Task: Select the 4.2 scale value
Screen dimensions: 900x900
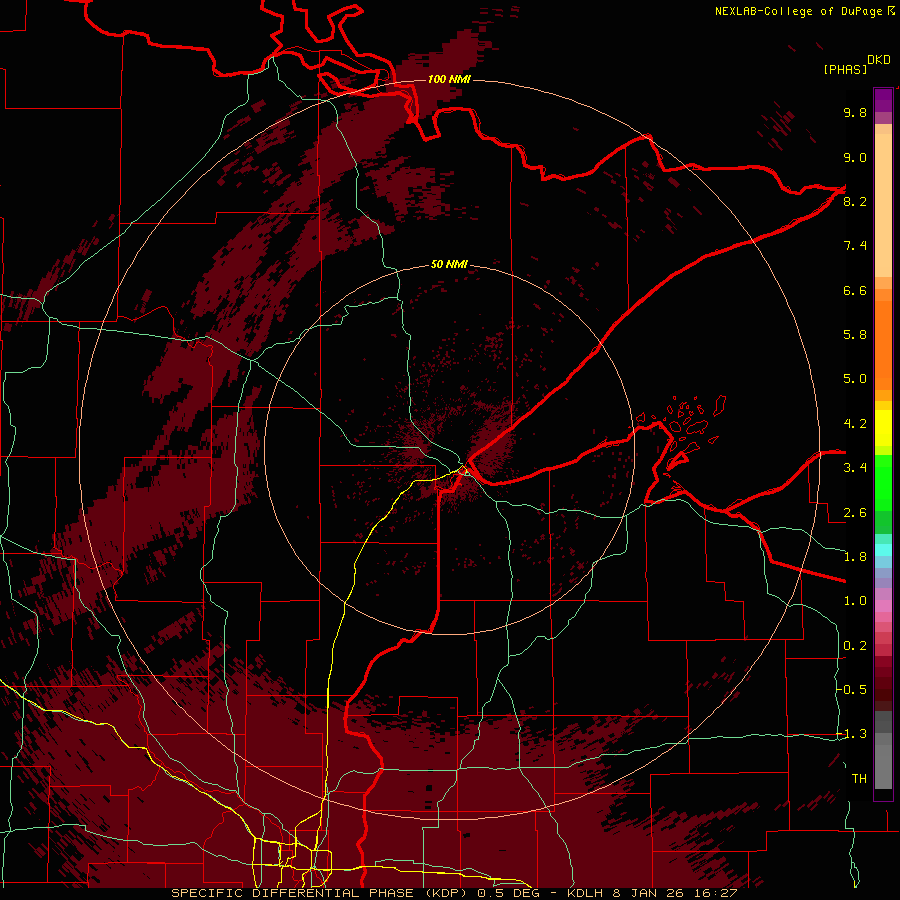Action: coord(855,424)
